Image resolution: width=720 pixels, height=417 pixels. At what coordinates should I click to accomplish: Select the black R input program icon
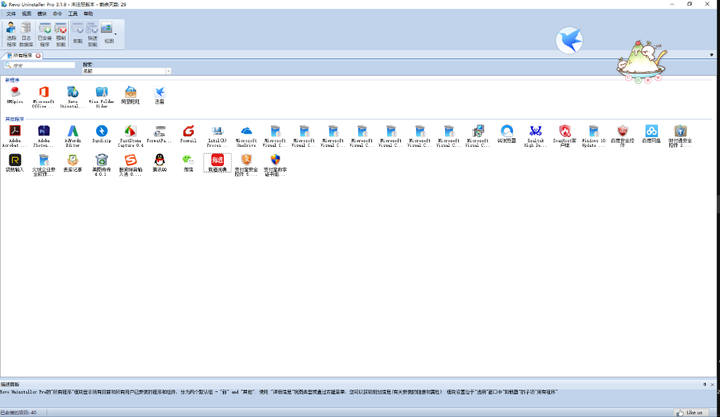pyautogui.click(x=15, y=163)
